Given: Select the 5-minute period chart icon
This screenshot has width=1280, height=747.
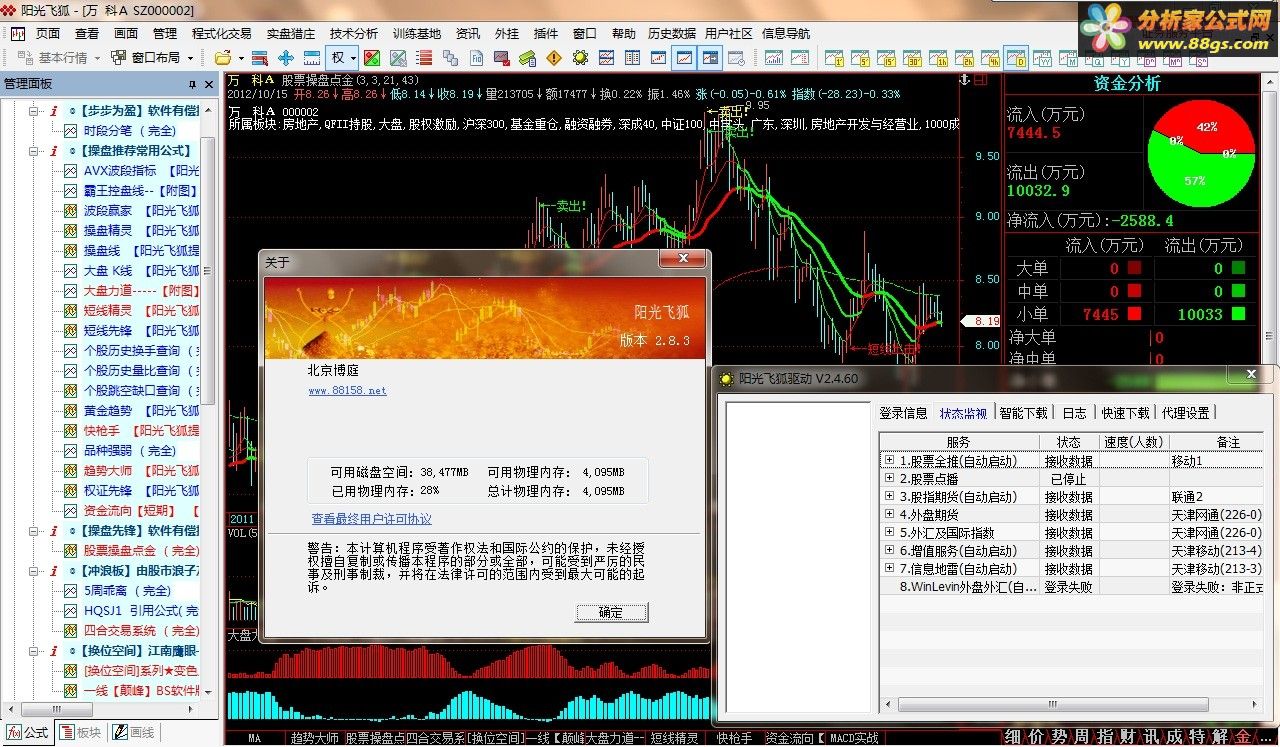Looking at the screenshot, I should 859,58.
